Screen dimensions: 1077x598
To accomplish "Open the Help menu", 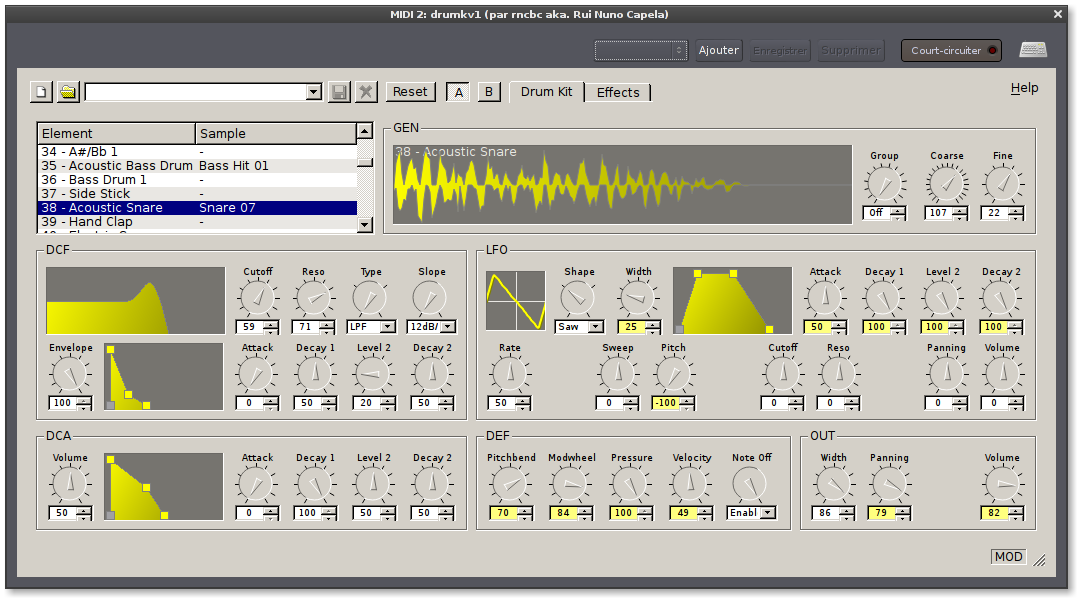I will click(x=1024, y=88).
